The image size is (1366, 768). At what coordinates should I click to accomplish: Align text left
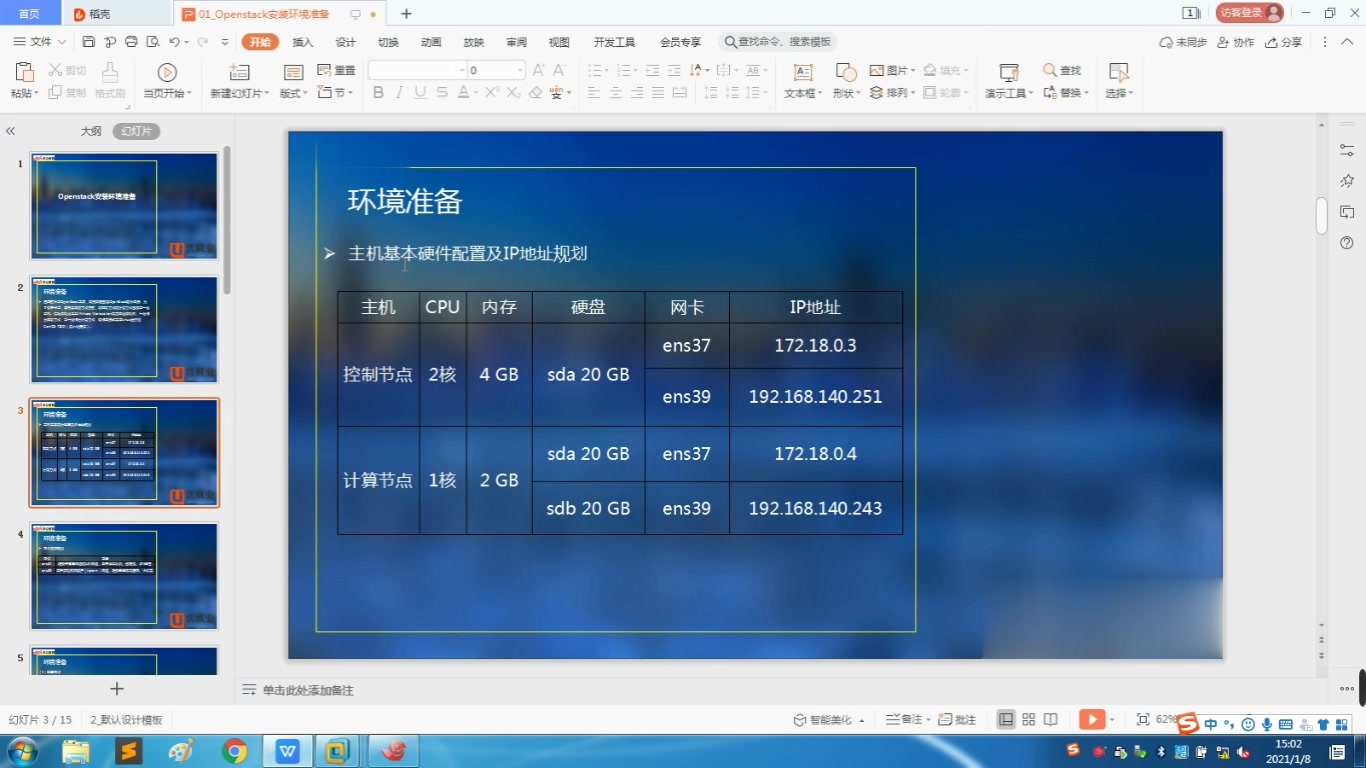(594, 93)
